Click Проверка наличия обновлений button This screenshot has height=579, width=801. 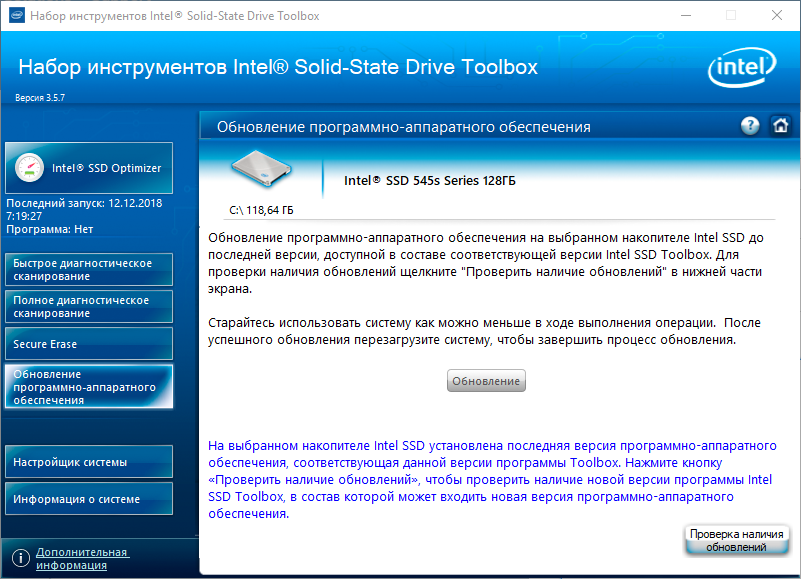pos(736,541)
